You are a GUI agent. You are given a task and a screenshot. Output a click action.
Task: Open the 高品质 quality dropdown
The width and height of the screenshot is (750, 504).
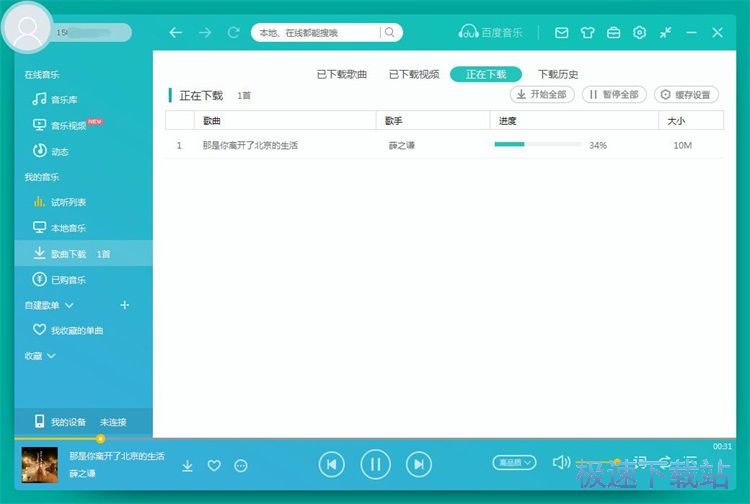coord(514,462)
